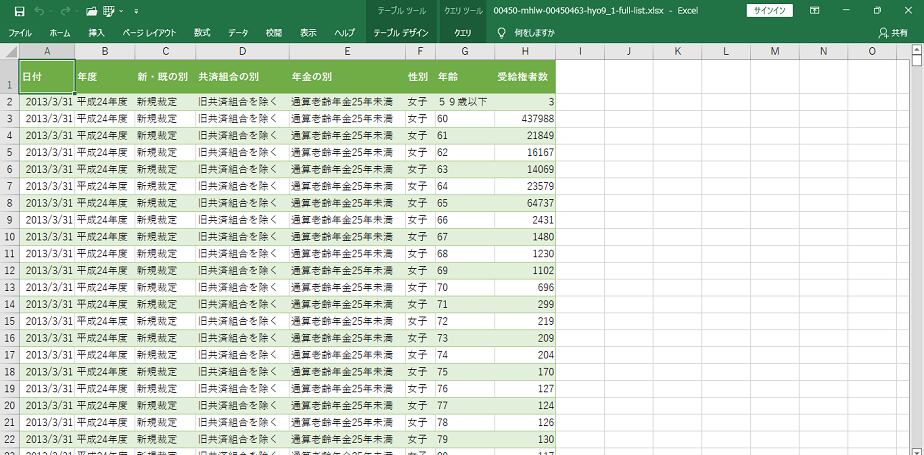The height and width of the screenshot is (455, 924).
Task: Select column H header
Action: [525, 51]
